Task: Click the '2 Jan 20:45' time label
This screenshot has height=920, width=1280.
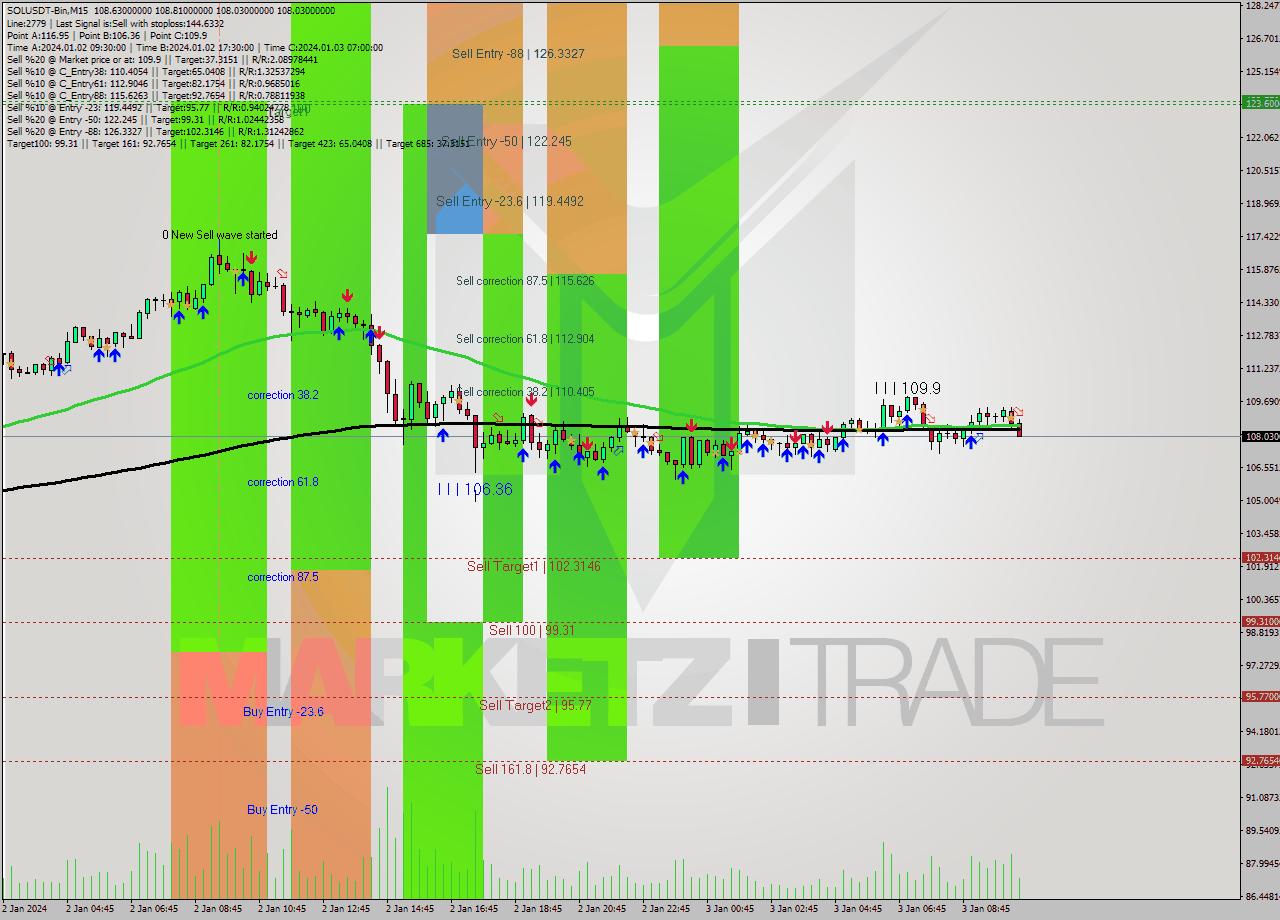Action: coord(602,910)
